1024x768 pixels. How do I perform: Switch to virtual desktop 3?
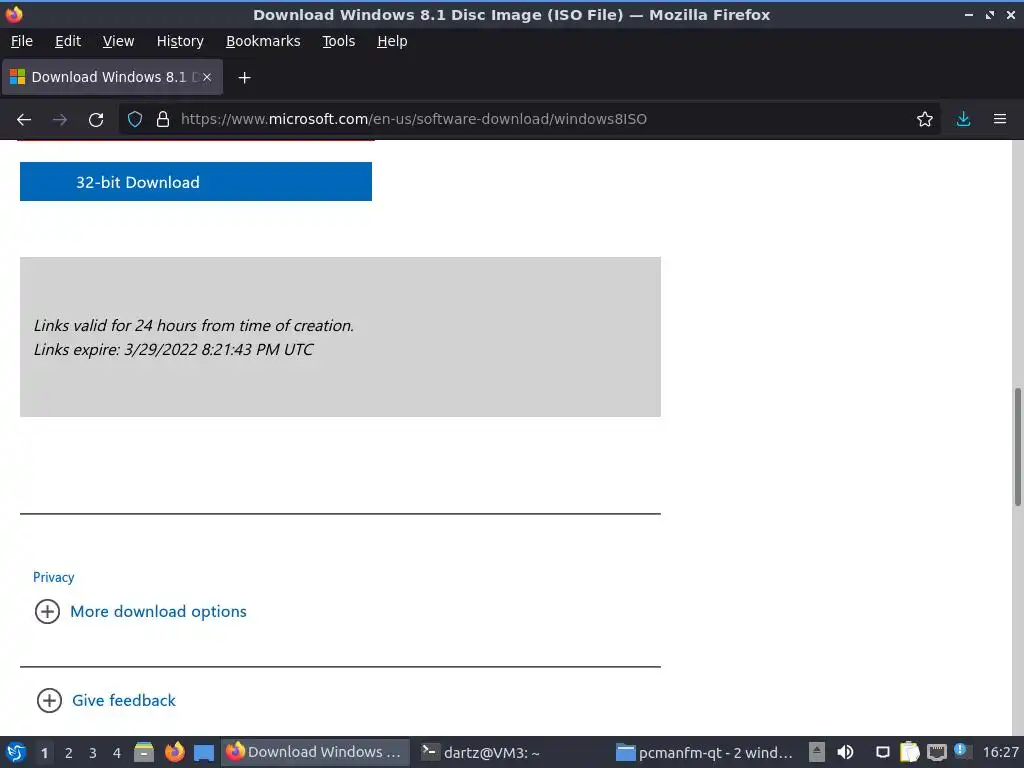93,753
